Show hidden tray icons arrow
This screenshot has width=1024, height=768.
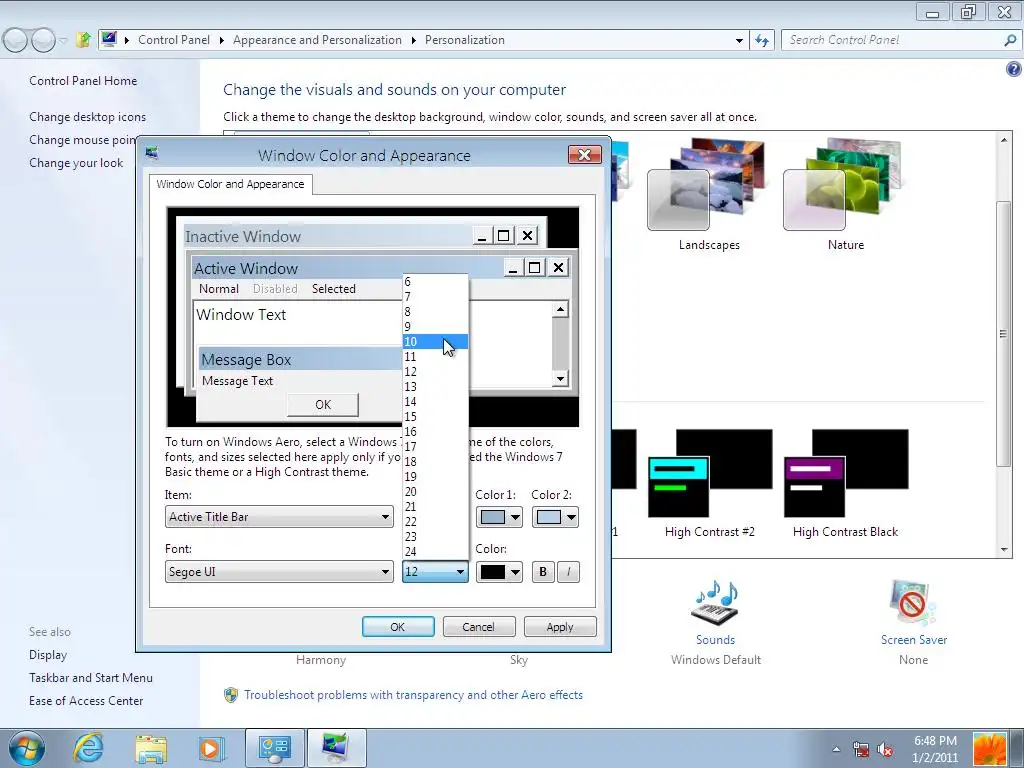click(837, 750)
